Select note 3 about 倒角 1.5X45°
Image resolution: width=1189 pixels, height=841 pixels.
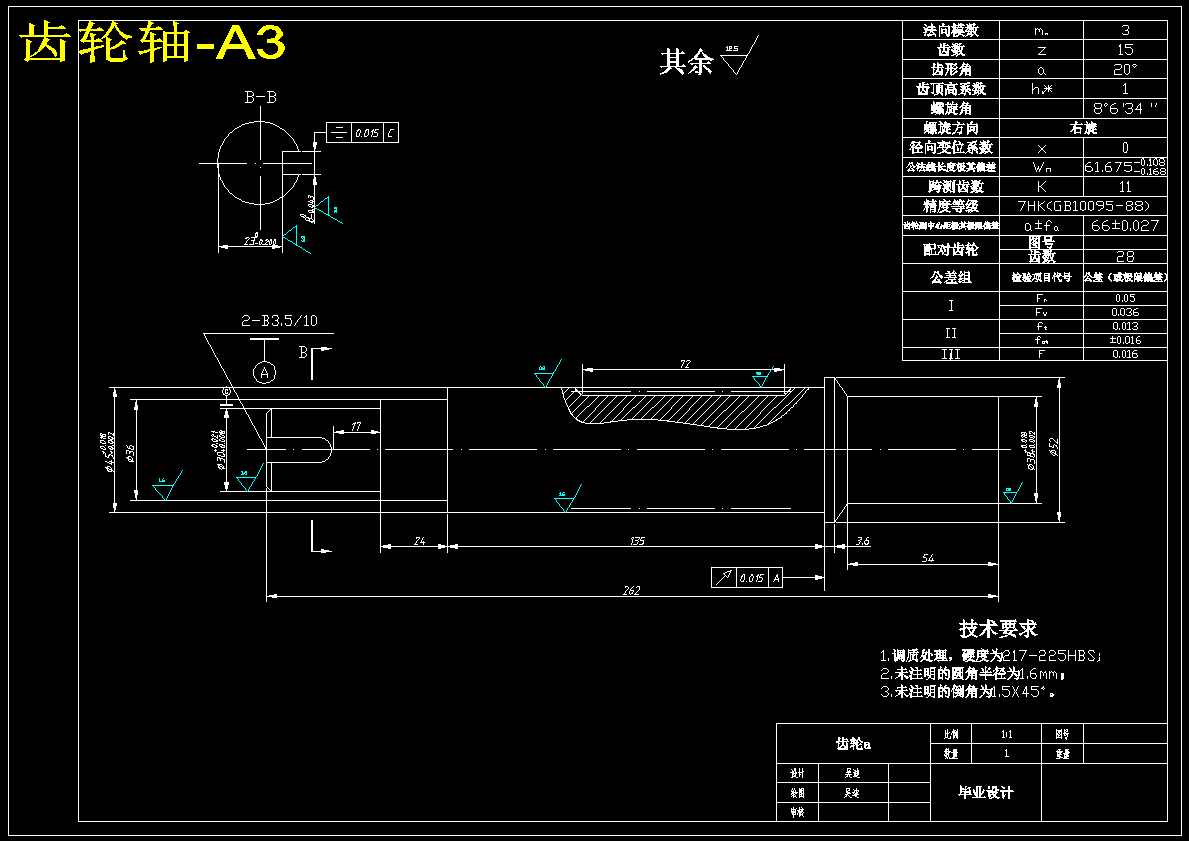(x=968, y=692)
